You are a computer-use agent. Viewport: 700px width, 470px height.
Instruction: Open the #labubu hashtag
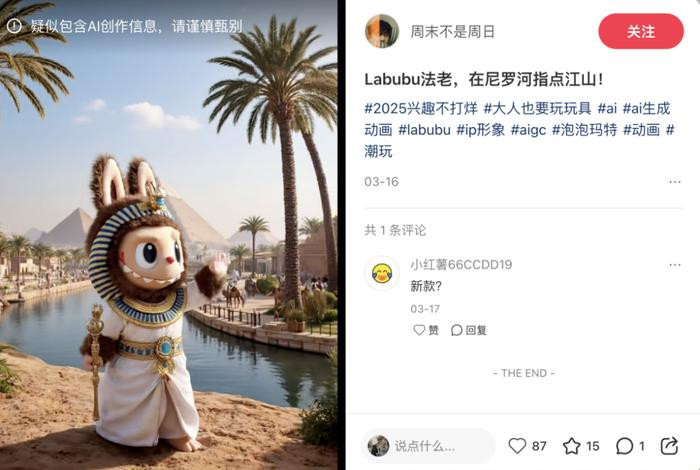[x=424, y=130]
